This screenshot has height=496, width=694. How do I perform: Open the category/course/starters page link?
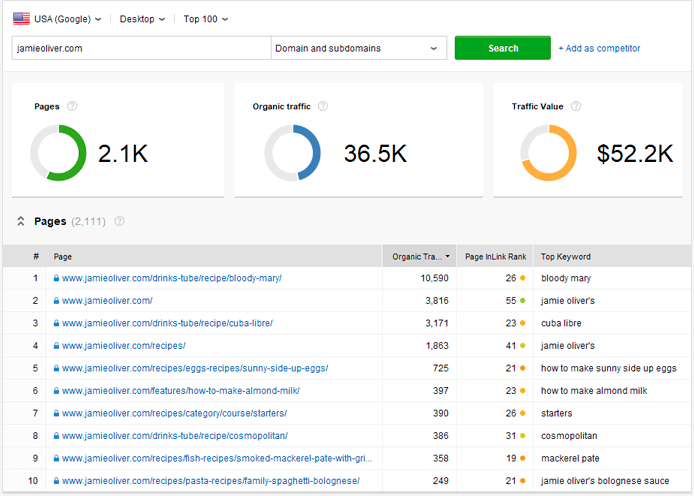174,413
